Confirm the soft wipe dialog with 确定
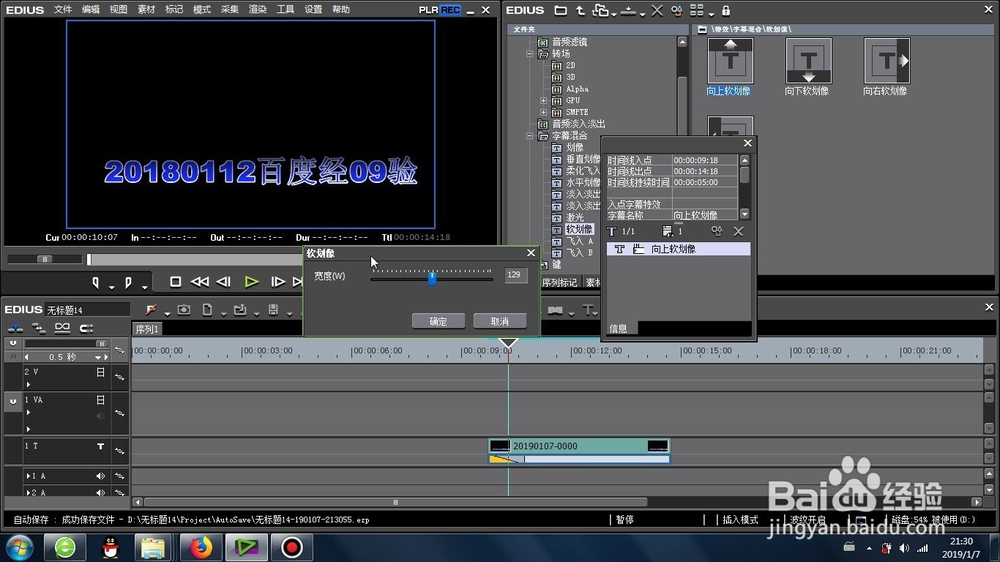1000x562 pixels. click(438, 321)
